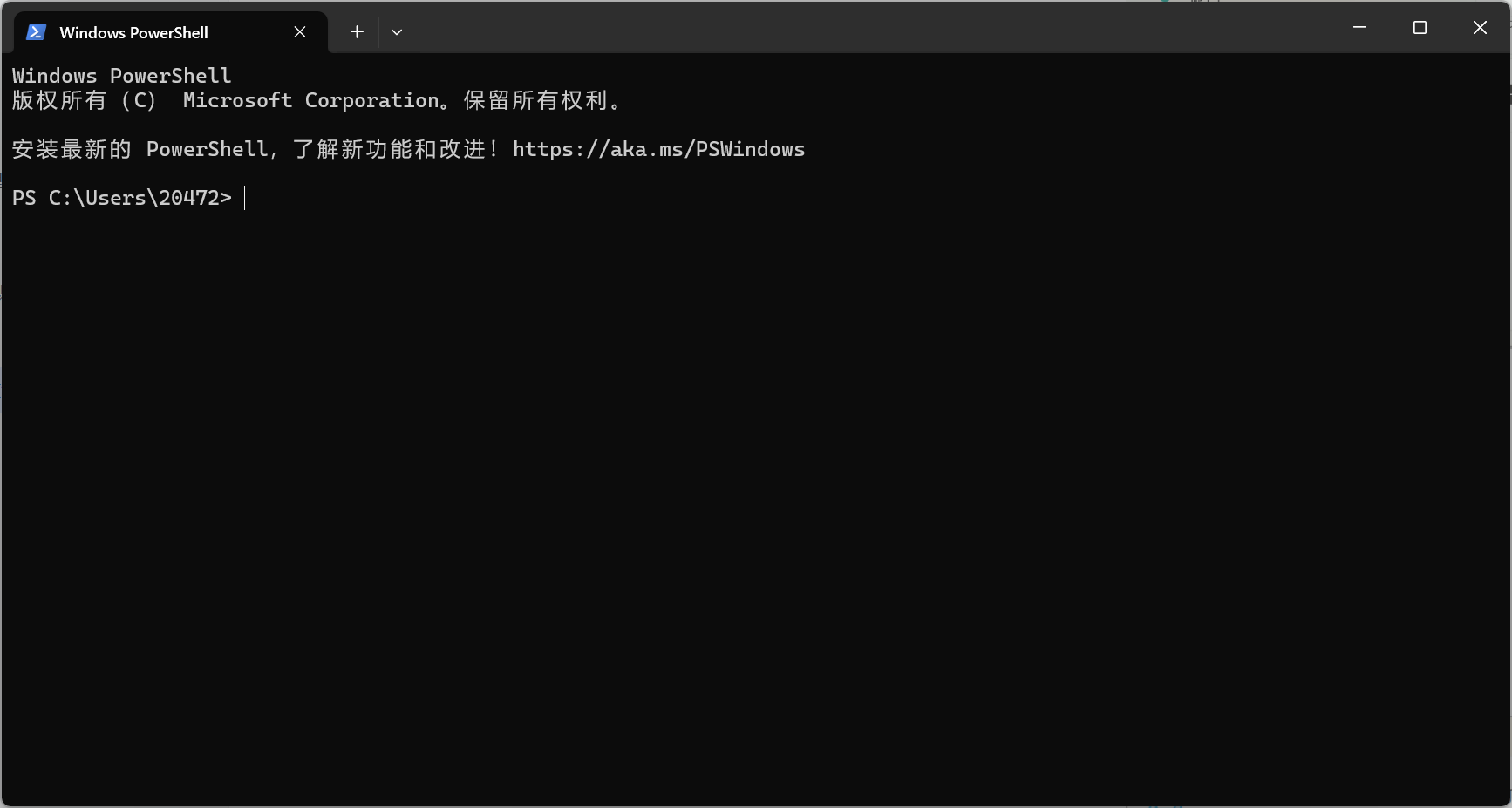Open the https://aka.ms/PSWindows link
Image resolution: width=1512 pixels, height=808 pixels.
(x=658, y=149)
